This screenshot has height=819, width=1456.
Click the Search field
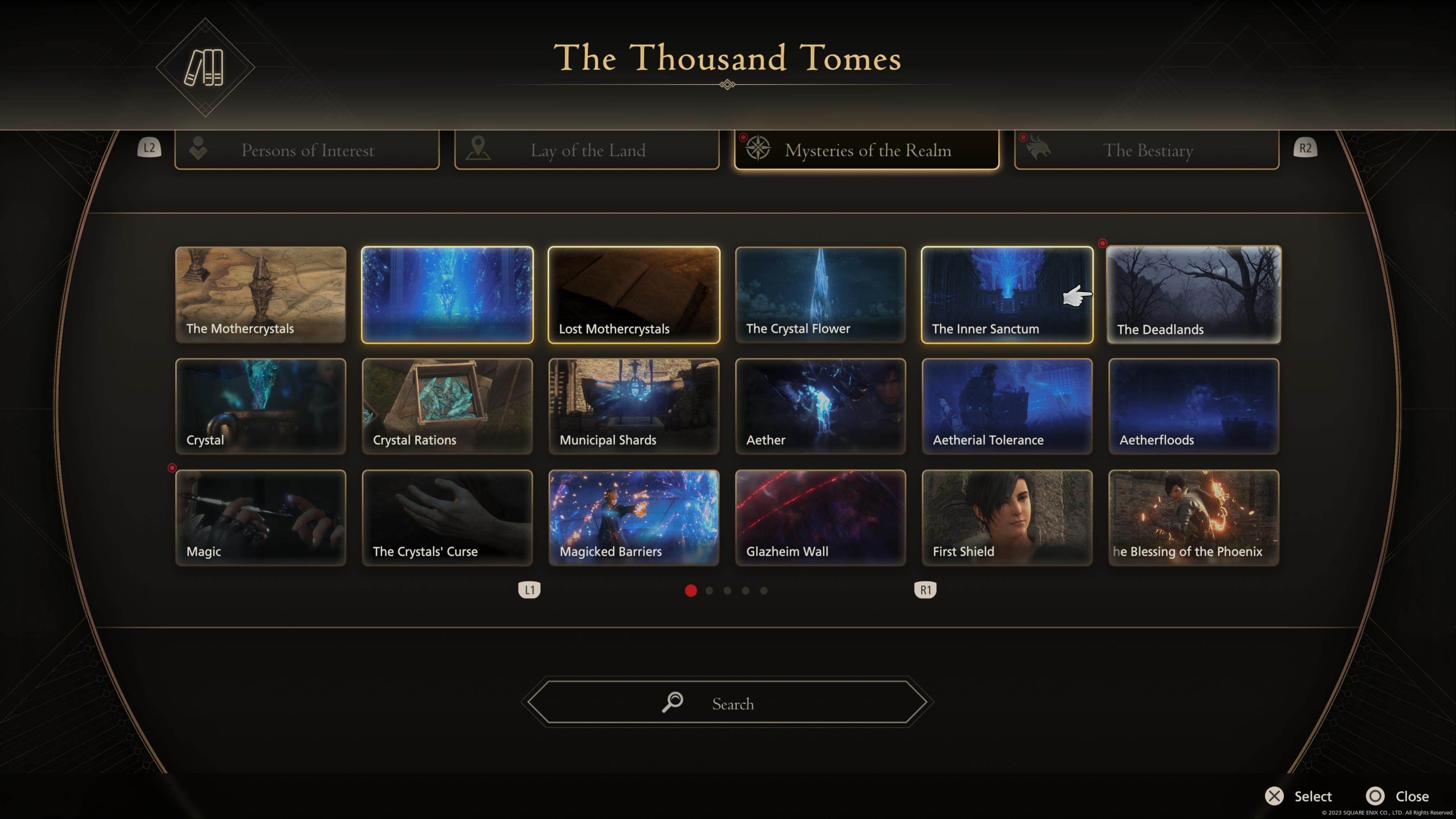point(727,702)
